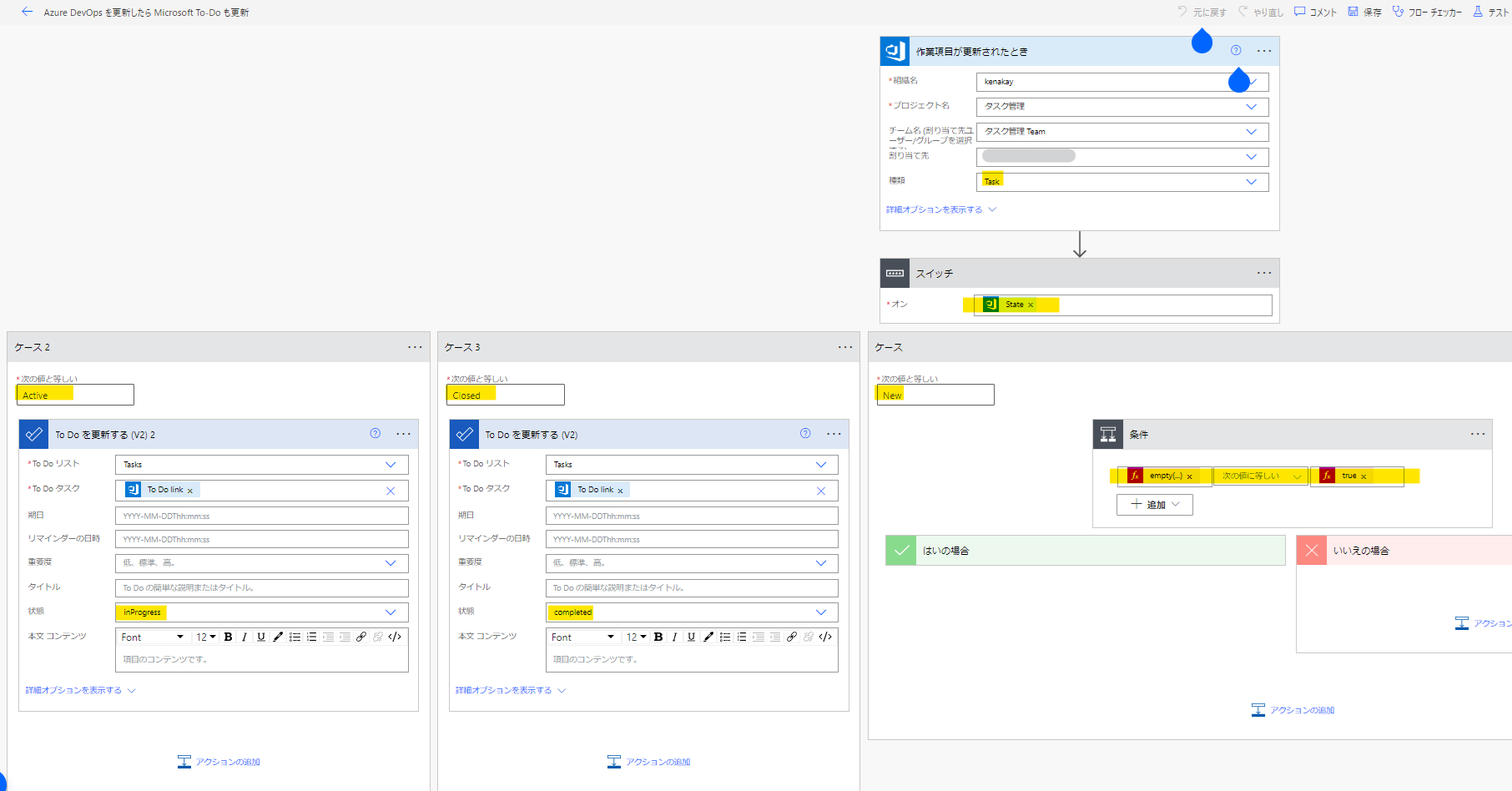Image resolution: width=1512 pixels, height=791 pixels.
Task: Open the Font dropdown in Case 2 editor
Action: coord(152,637)
